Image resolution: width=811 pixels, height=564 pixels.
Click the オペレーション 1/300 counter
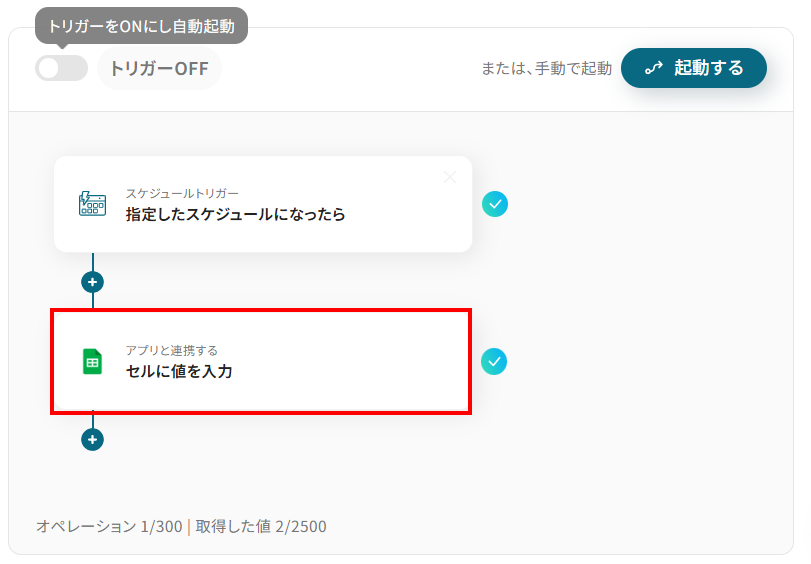(110, 526)
